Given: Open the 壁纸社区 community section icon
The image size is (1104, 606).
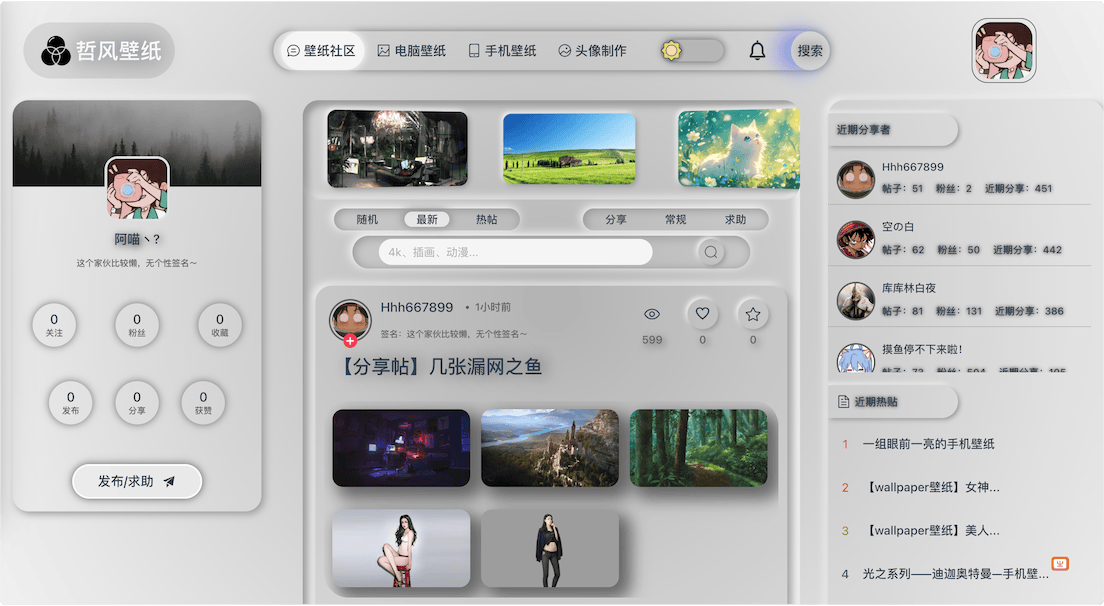Looking at the screenshot, I should tap(293, 50).
